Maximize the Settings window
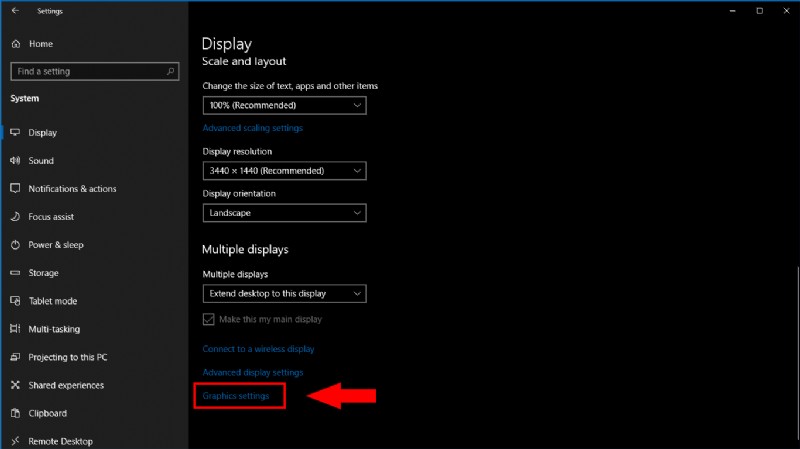 760,11
